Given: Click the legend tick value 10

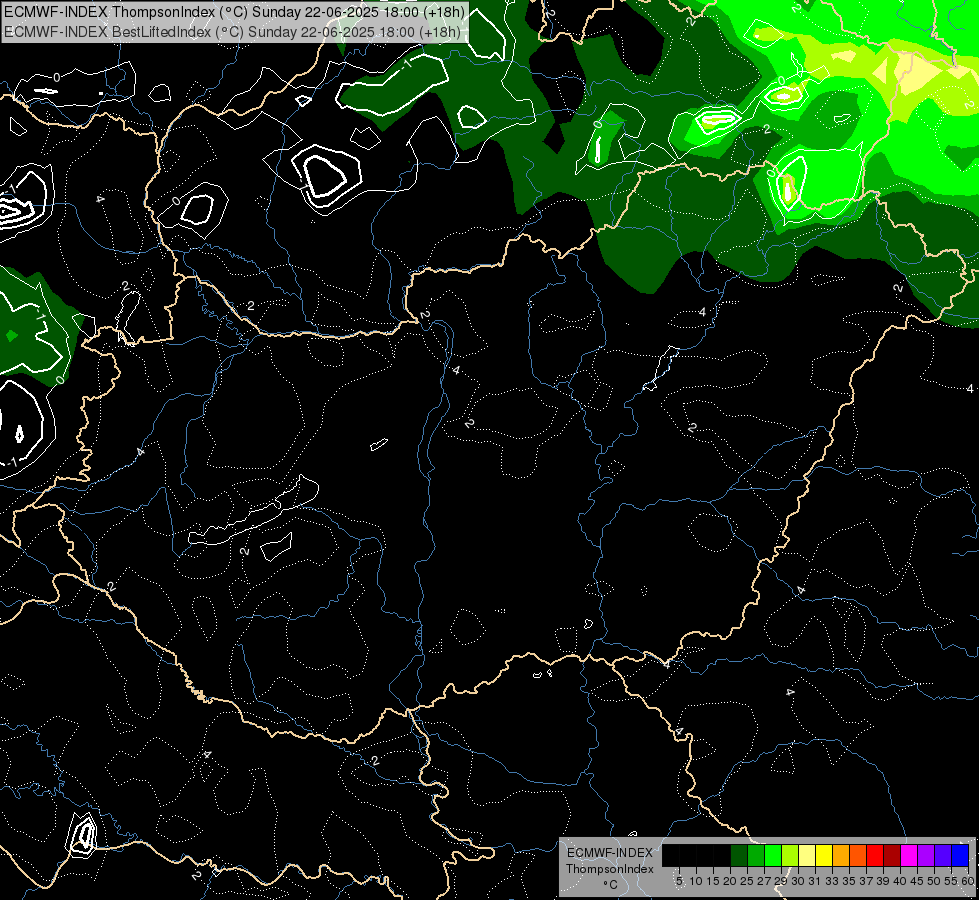Looking at the screenshot, I should coord(696,881).
